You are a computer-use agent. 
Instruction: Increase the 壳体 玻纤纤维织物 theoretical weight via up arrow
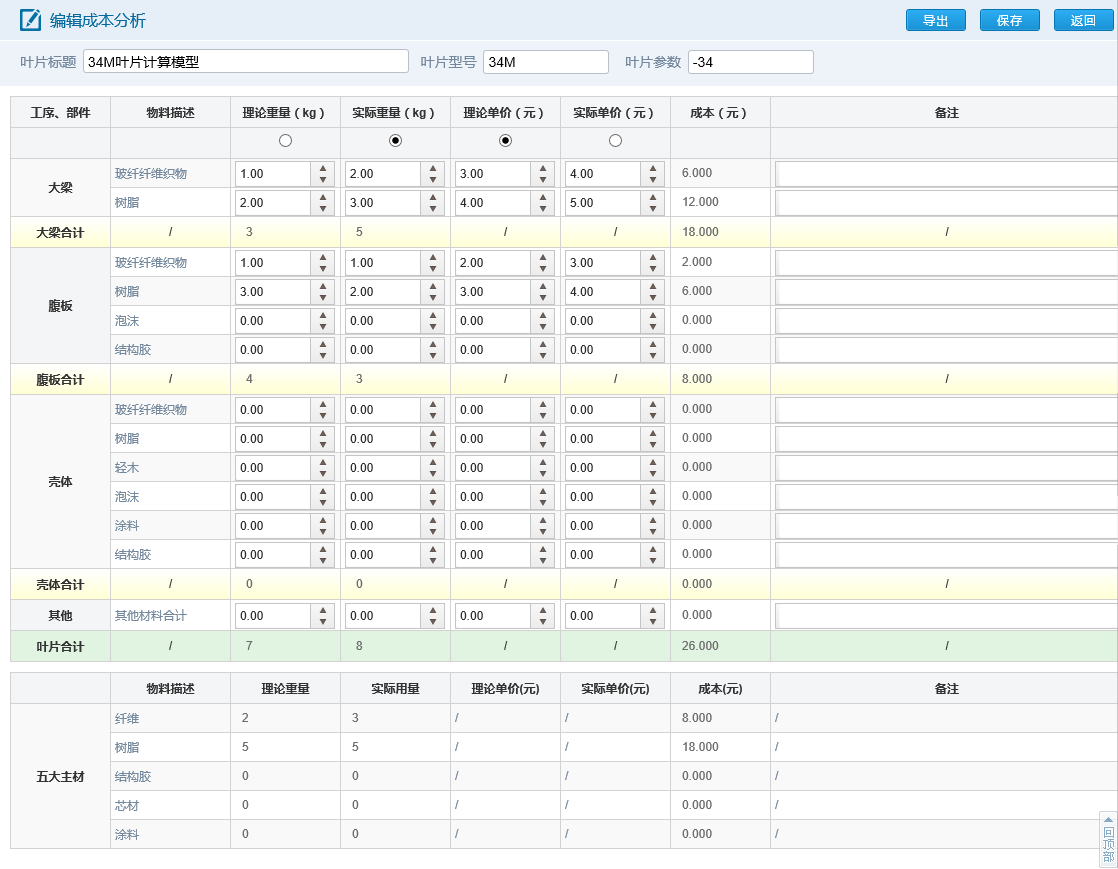click(323, 405)
